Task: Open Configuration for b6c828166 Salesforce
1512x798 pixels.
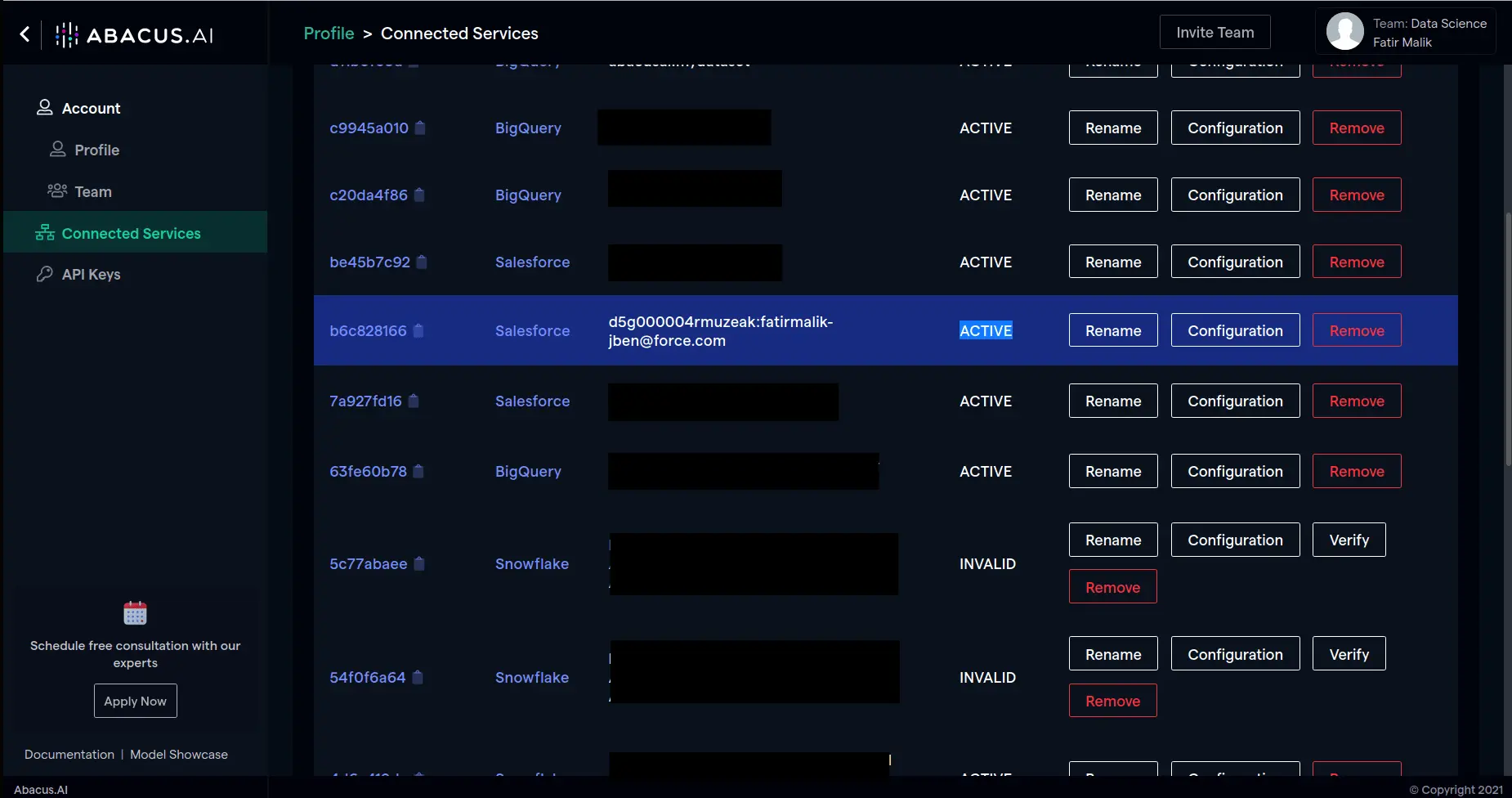Action: click(1235, 330)
